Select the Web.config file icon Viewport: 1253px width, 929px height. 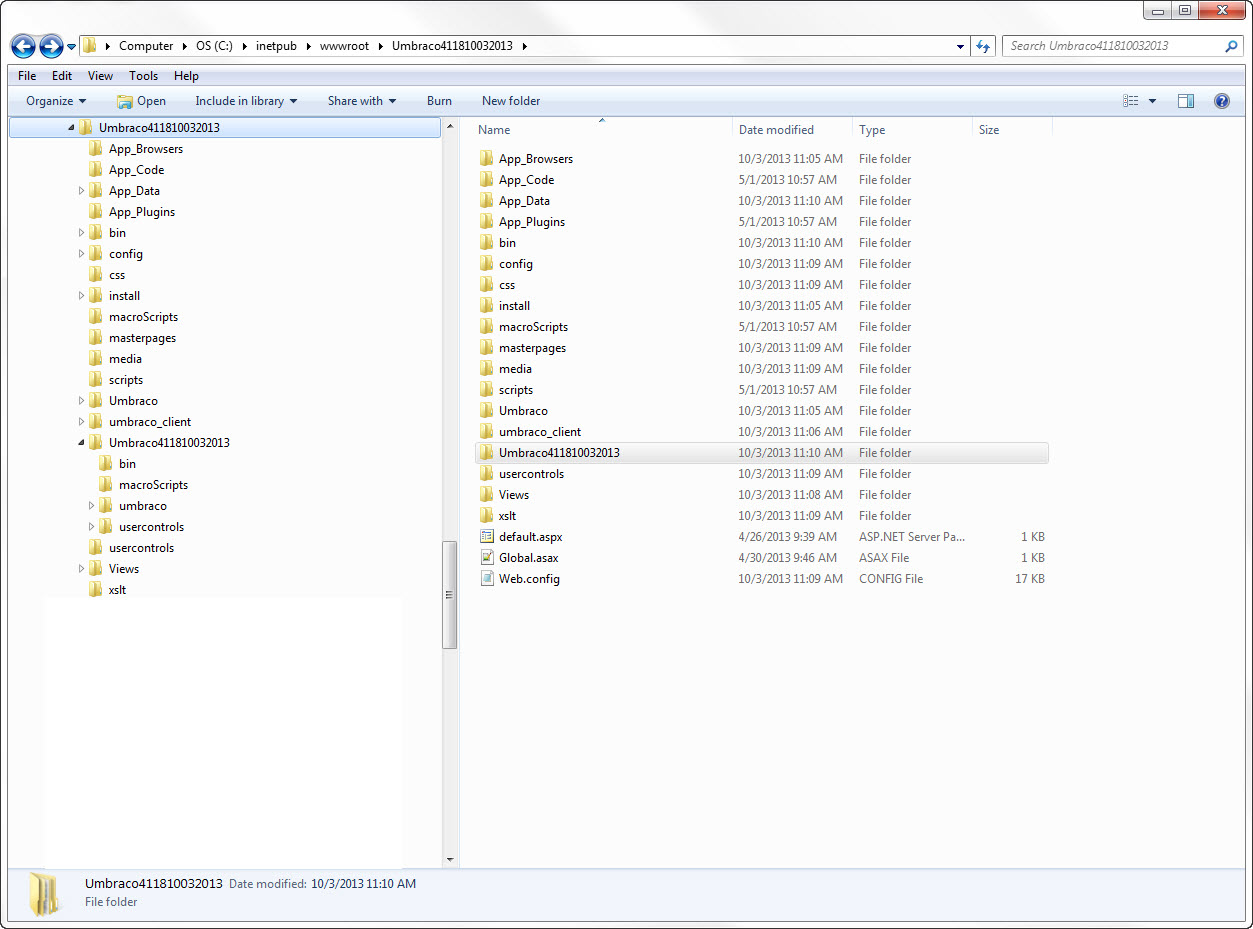pyautogui.click(x=487, y=579)
